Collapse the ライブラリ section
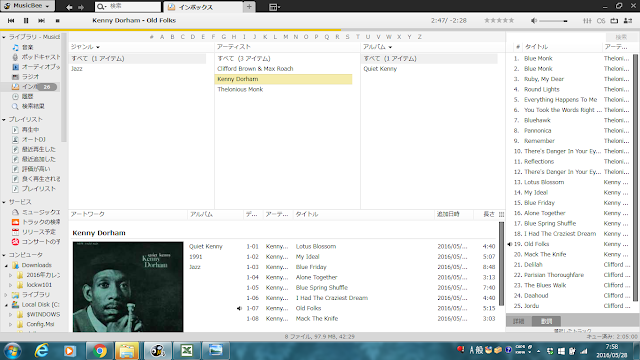The height and width of the screenshot is (360, 640). 4,37
